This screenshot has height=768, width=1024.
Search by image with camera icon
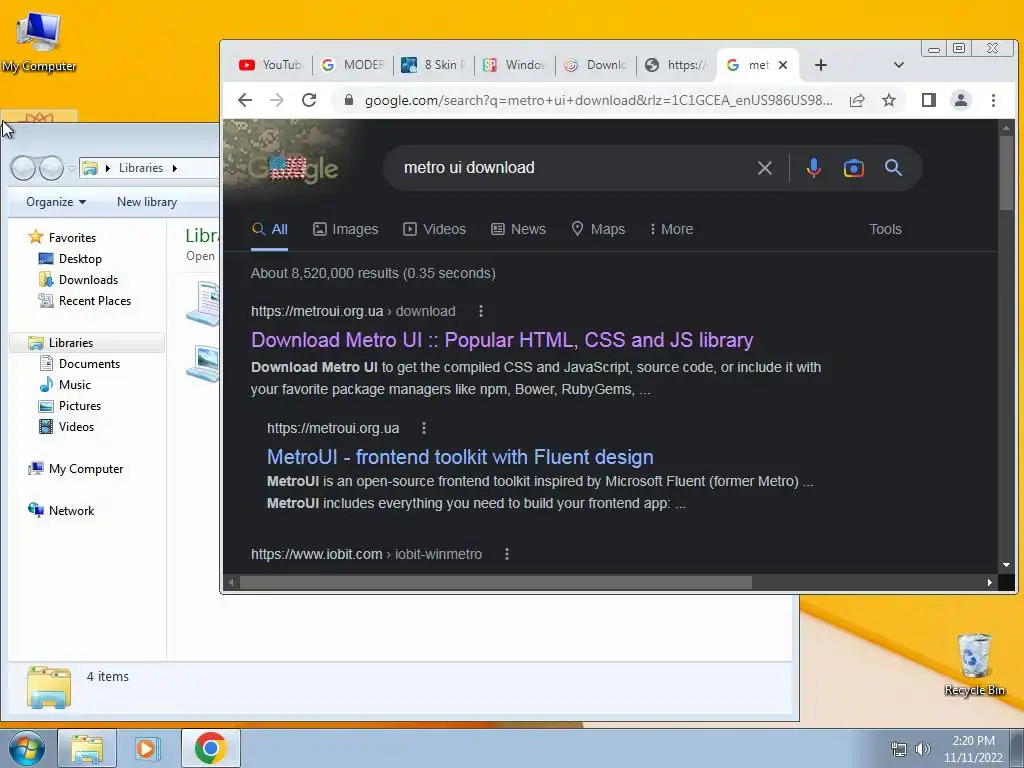[854, 168]
